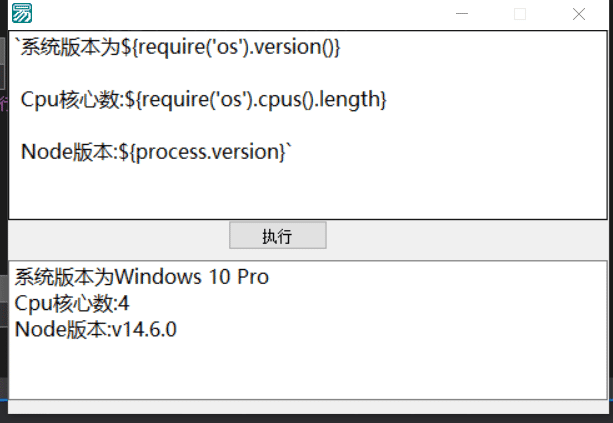
Task: Click blank line between first and second code lines
Action: click(308, 73)
